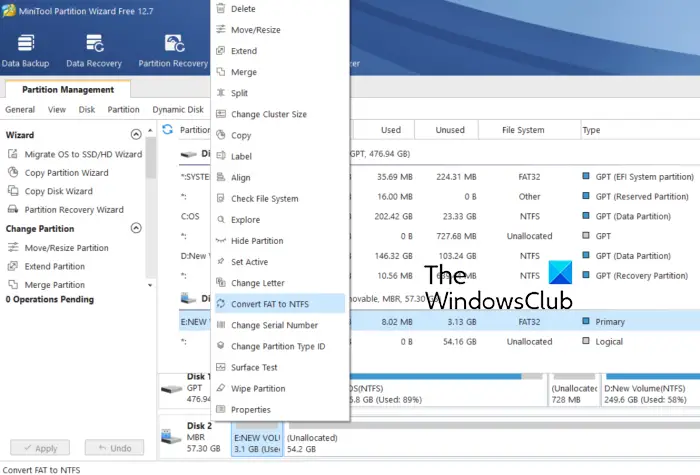Viewport: 700px width, 475px height.
Task: Start Copy Disk Wizard
Action: [x=58, y=191]
